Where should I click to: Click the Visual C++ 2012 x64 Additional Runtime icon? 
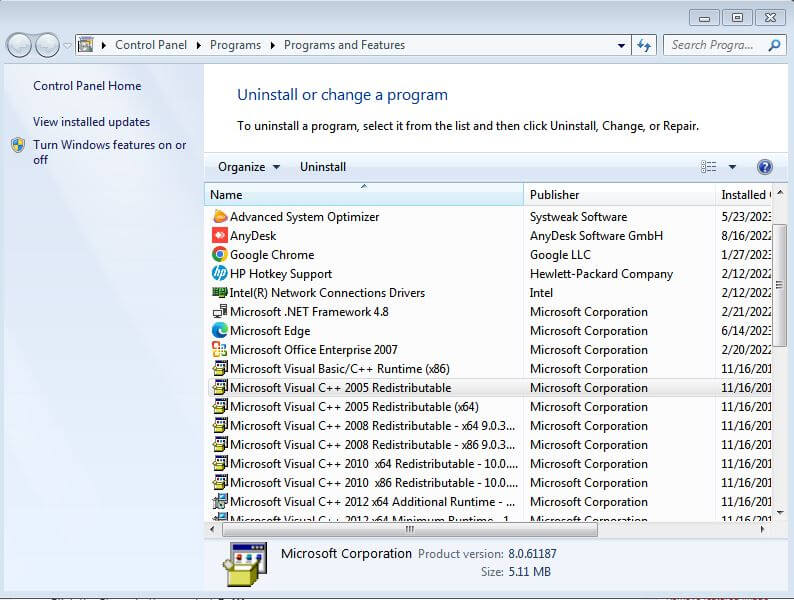tap(220, 501)
